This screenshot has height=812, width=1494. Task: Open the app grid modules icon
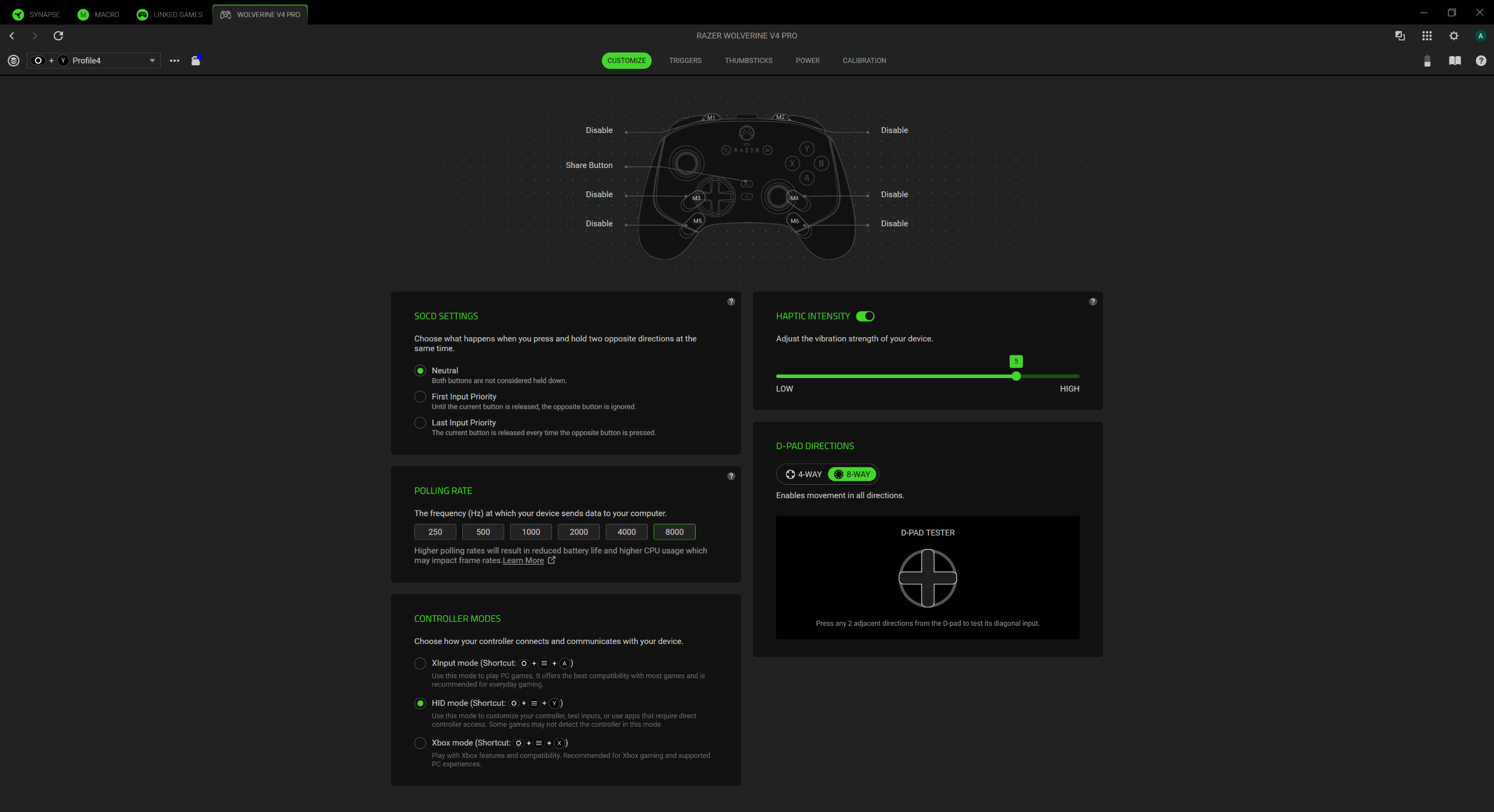tap(1427, 36)
